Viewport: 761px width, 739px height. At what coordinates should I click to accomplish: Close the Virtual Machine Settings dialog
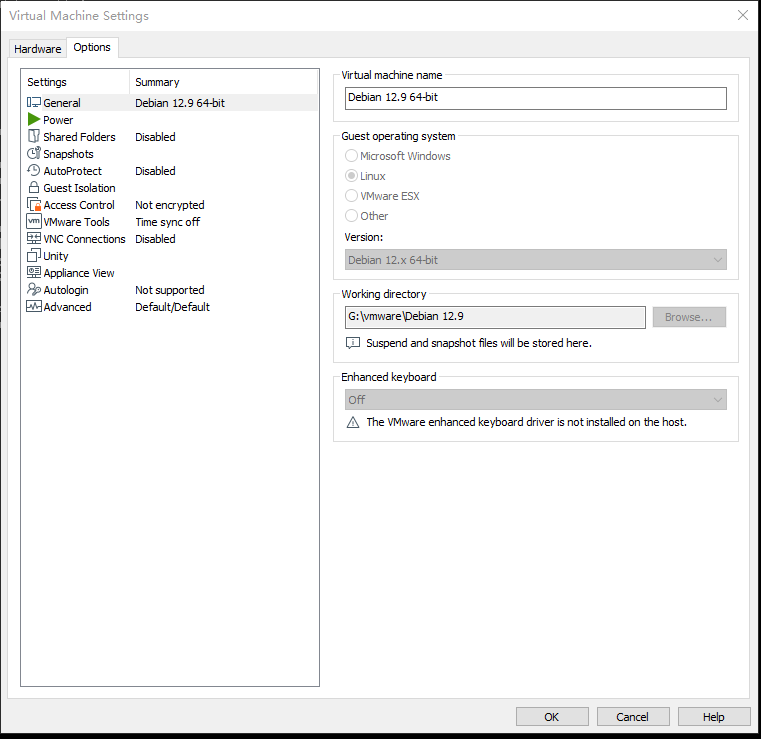click(743, 16)
